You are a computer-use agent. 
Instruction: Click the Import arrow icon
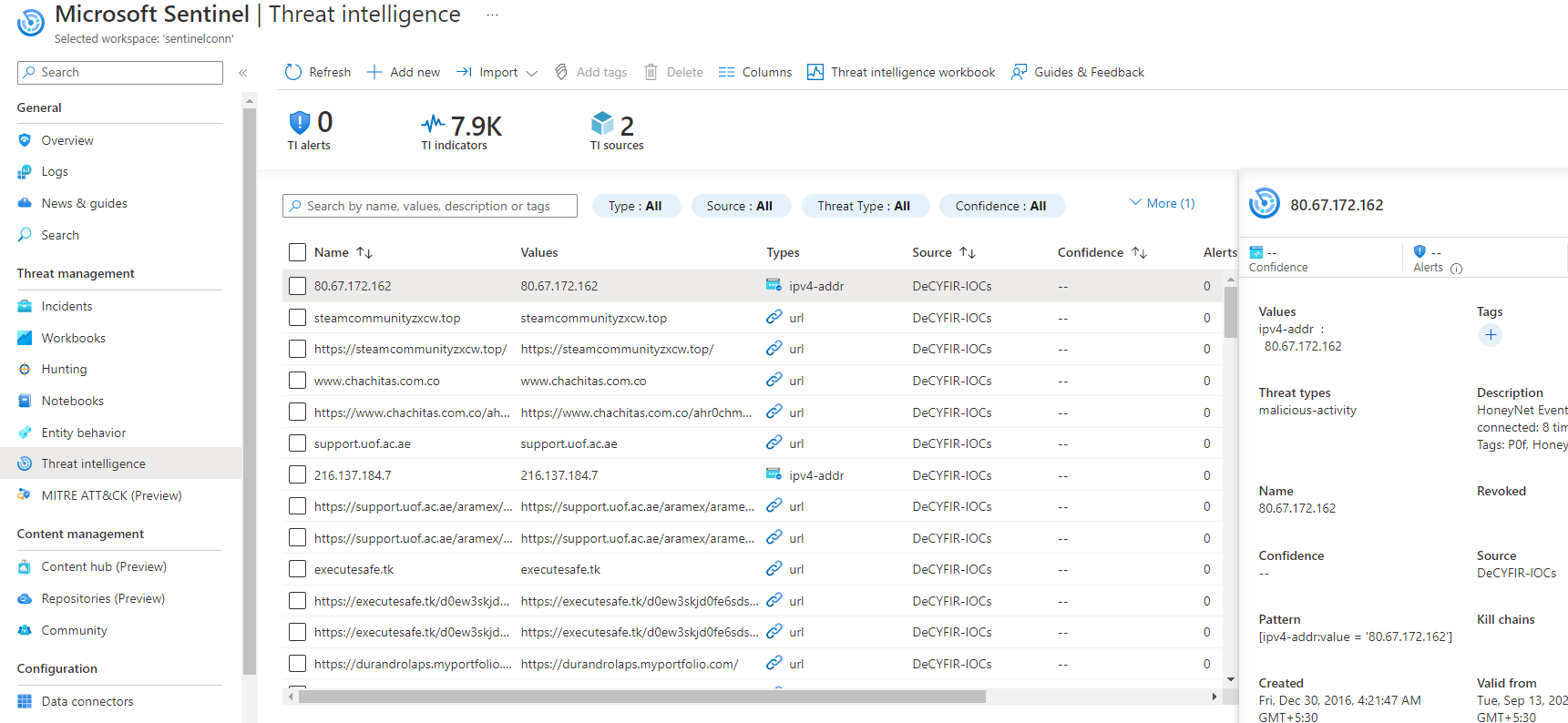(x=464, y=72)
